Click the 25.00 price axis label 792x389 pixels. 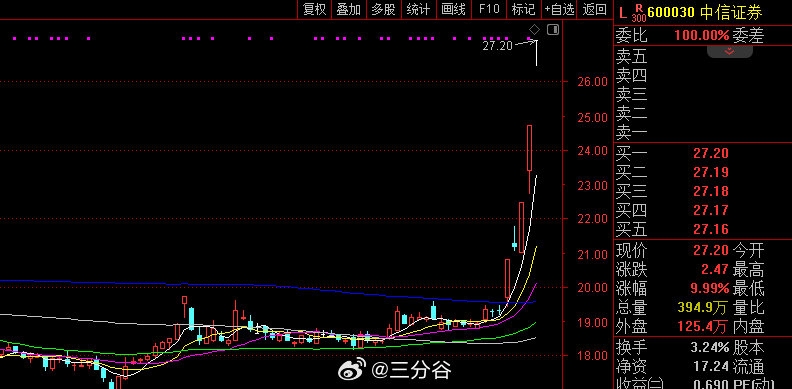click(592, 117)
